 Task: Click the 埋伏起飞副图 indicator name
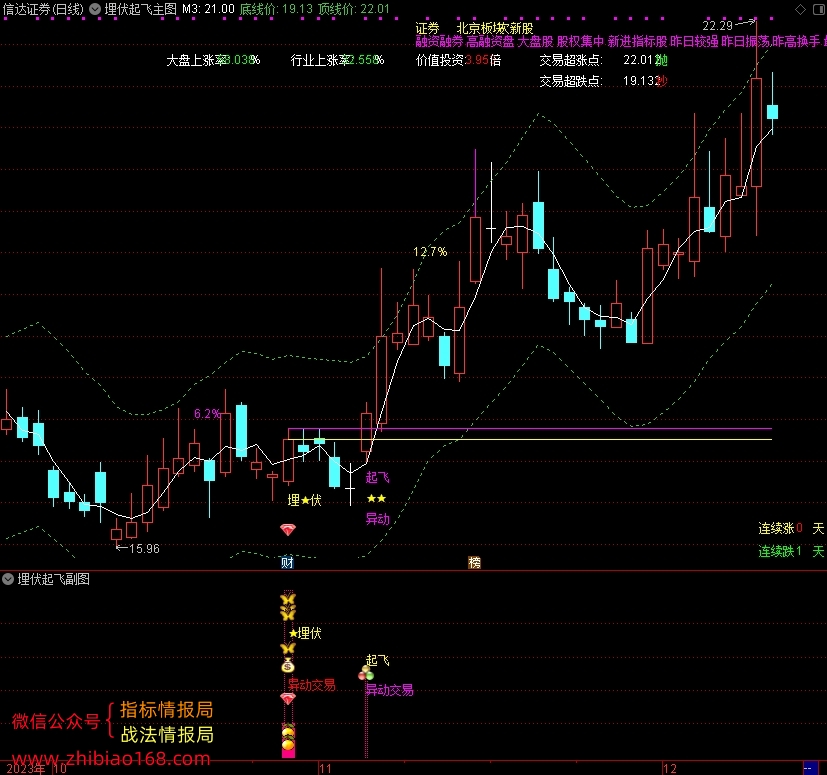54,579
